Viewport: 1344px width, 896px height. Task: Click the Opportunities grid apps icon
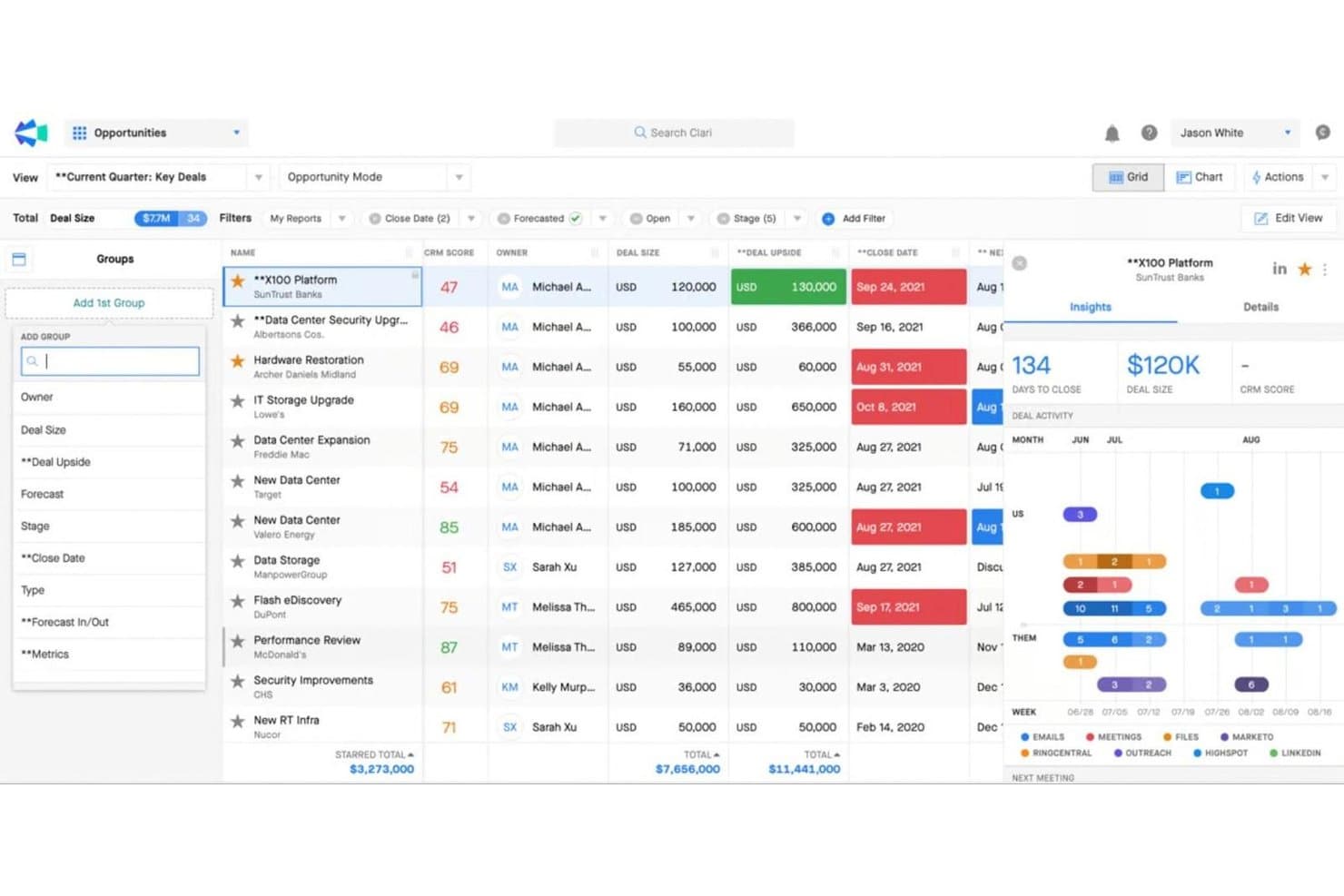click(80, 133)
